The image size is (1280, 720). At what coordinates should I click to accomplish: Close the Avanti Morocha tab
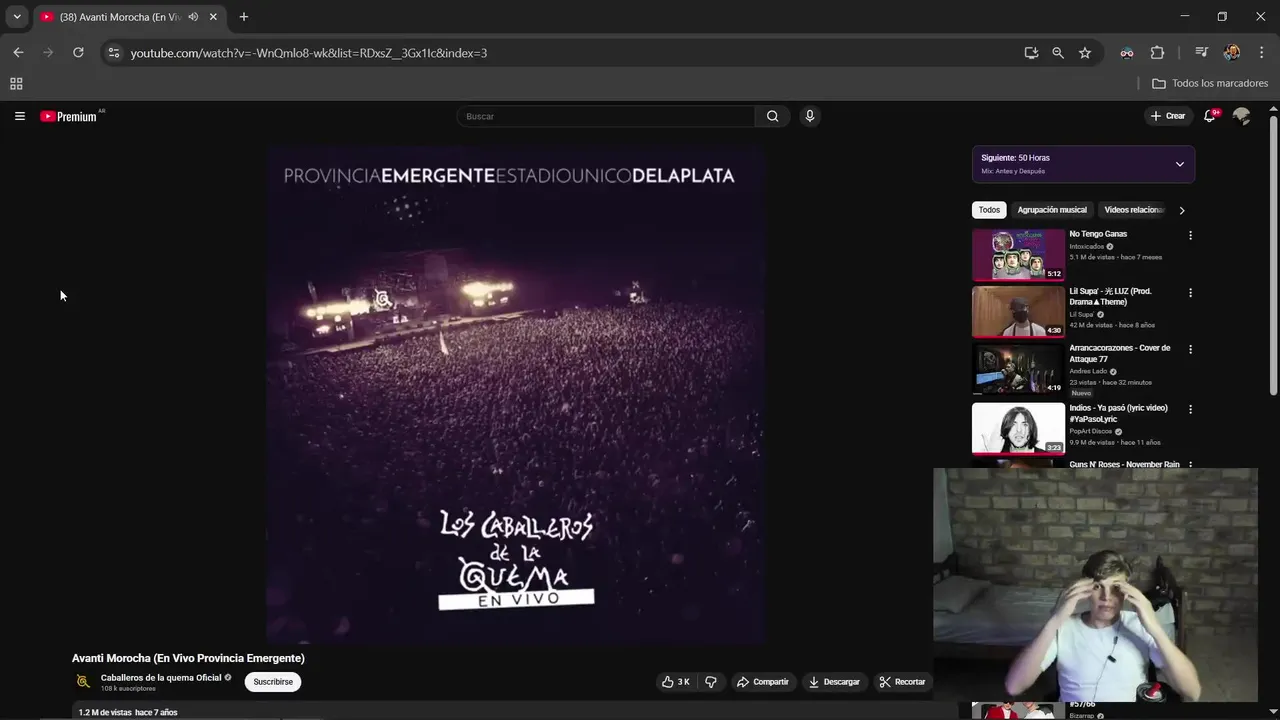coord(213,17)
